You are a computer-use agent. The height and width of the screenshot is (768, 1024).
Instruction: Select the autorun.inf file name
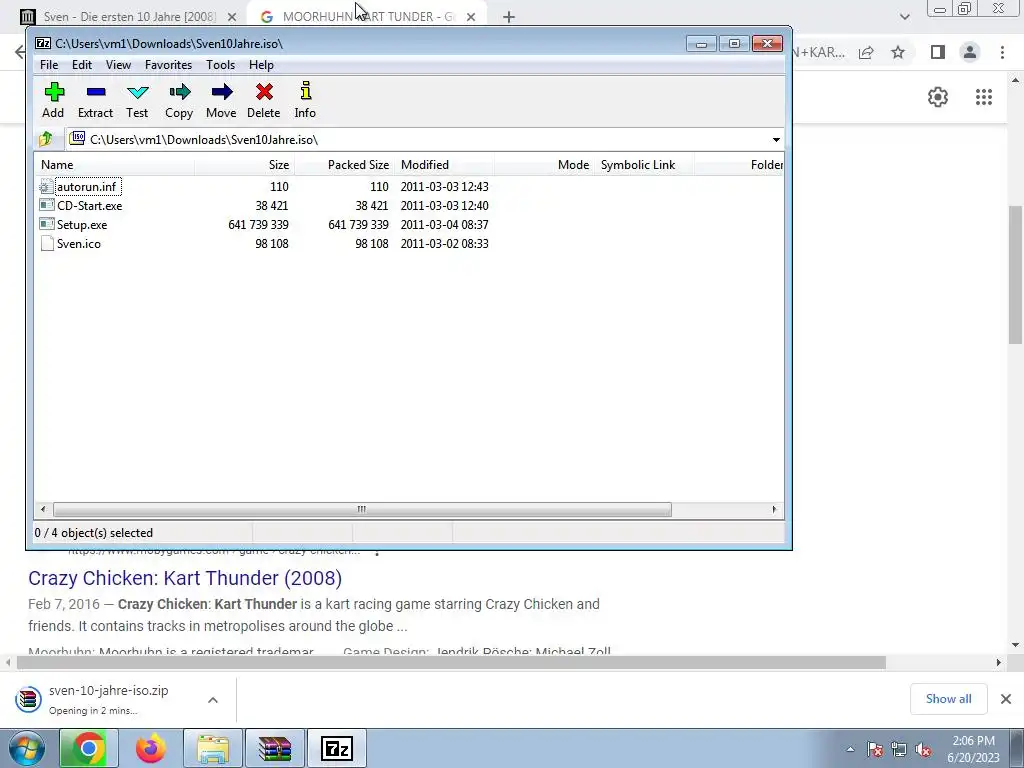(88, 187)
